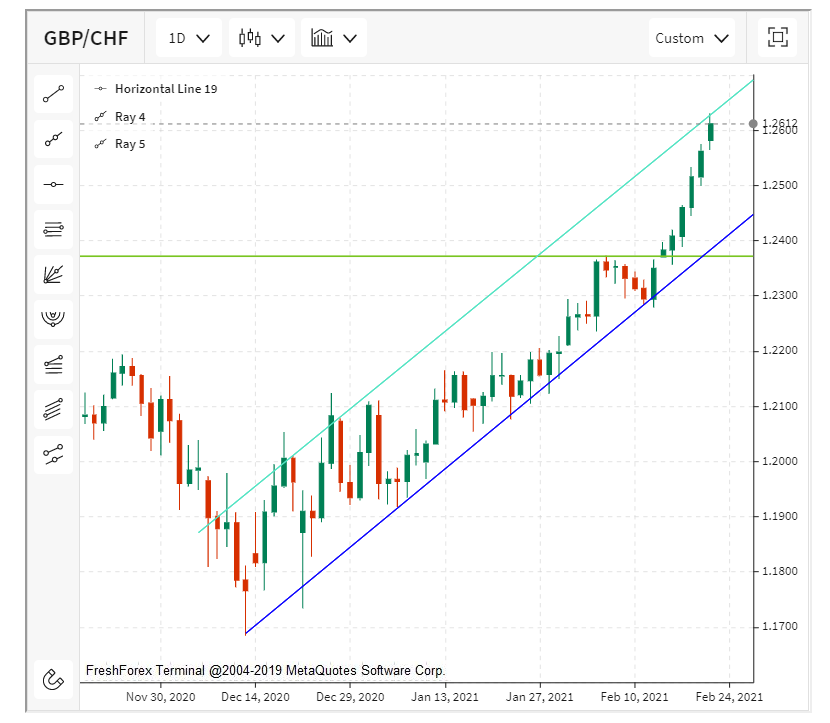Open the fullscreen chart view
The image size is (830, 723).
[778, 38]
